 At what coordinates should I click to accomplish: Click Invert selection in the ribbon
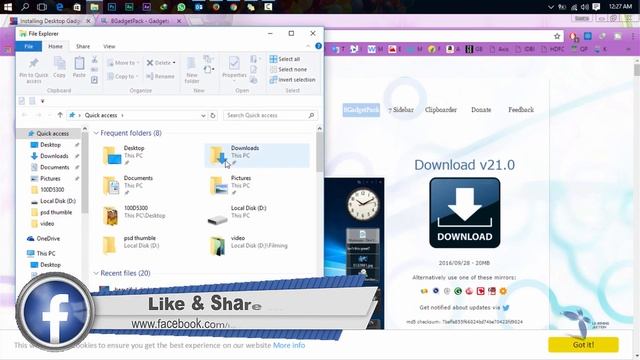[293, 80]
